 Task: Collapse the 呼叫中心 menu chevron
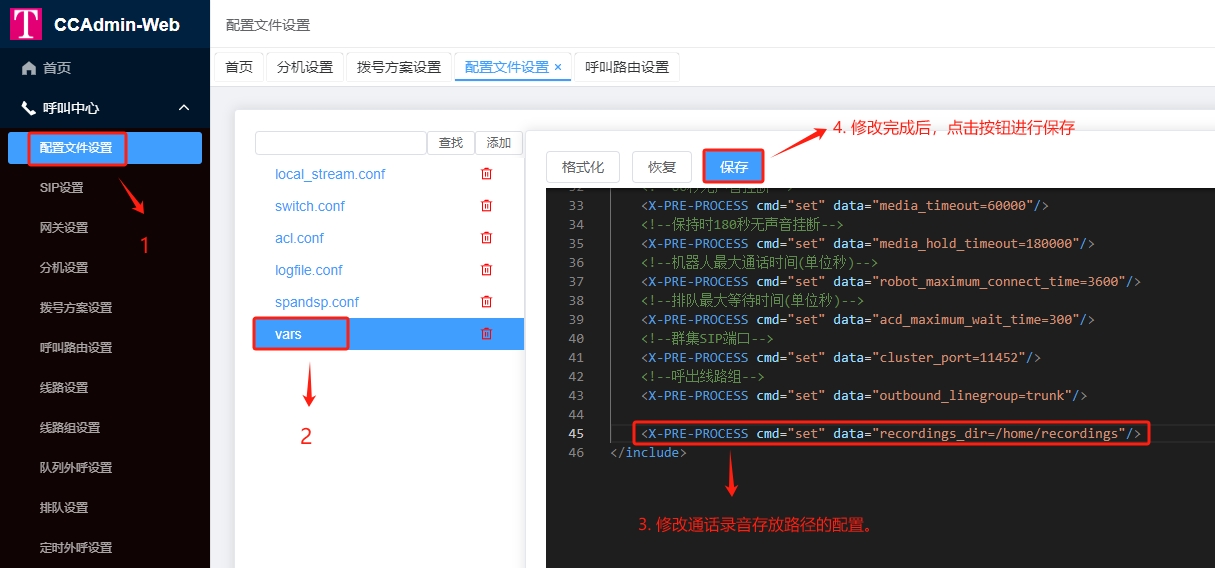click(184, 108)
